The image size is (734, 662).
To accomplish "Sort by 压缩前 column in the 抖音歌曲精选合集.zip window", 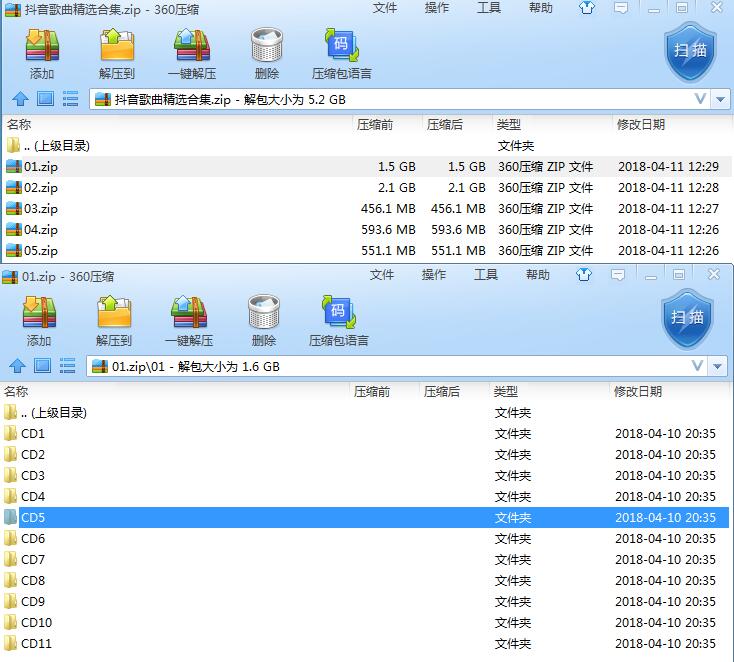I will (374, 125).
